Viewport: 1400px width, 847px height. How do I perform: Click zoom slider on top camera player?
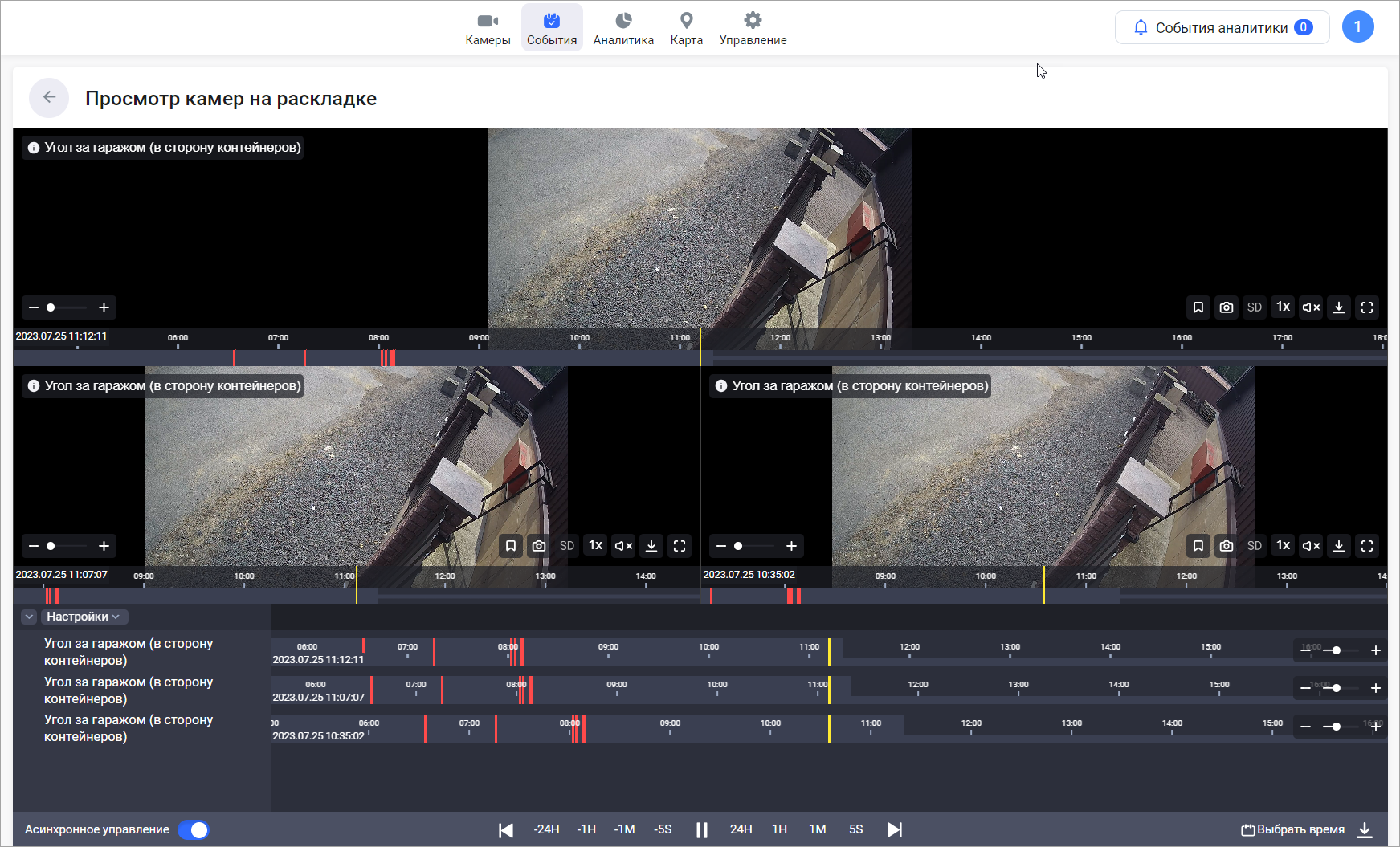point(68,307)
